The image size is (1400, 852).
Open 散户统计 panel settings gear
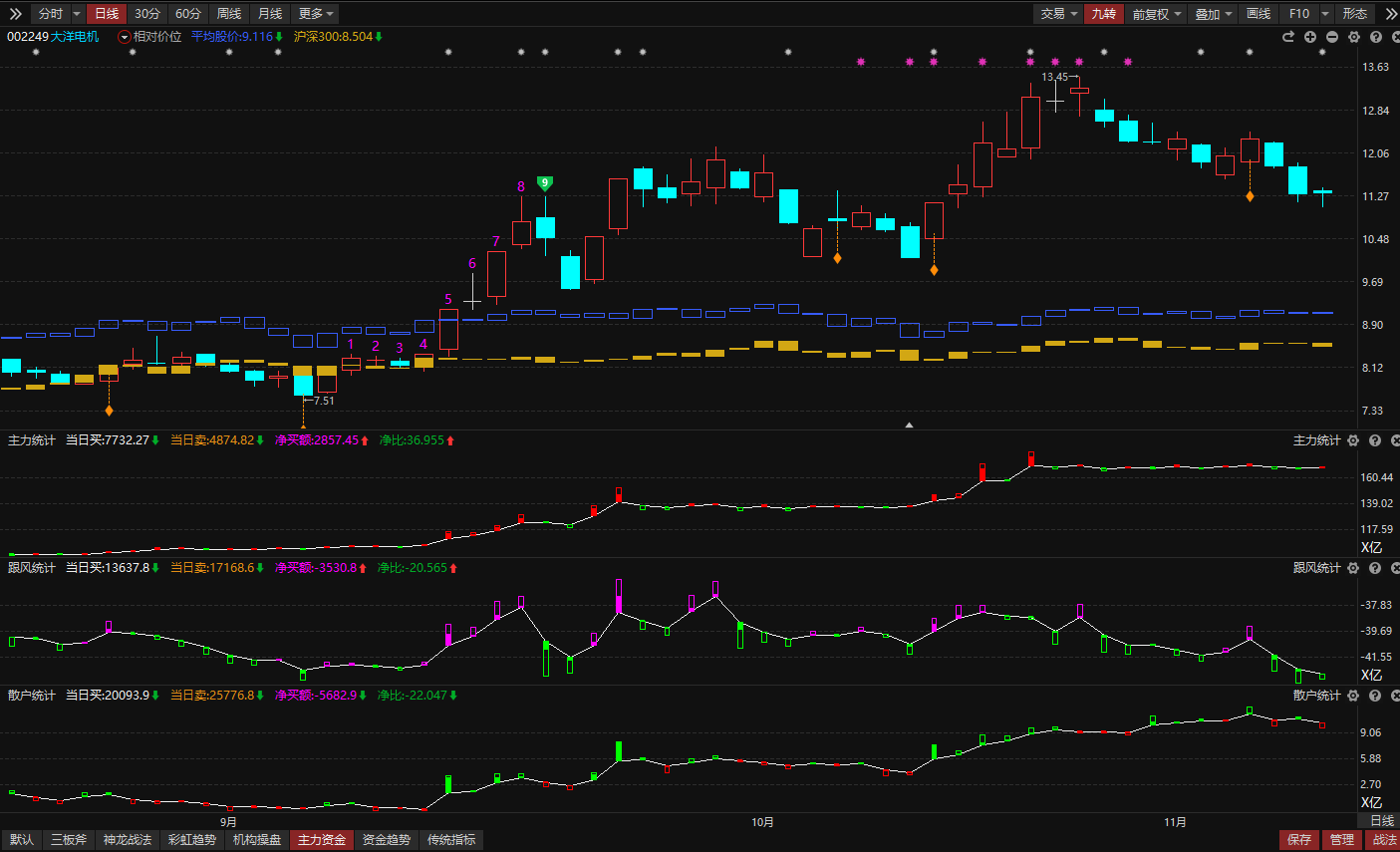click(1353, 696)
